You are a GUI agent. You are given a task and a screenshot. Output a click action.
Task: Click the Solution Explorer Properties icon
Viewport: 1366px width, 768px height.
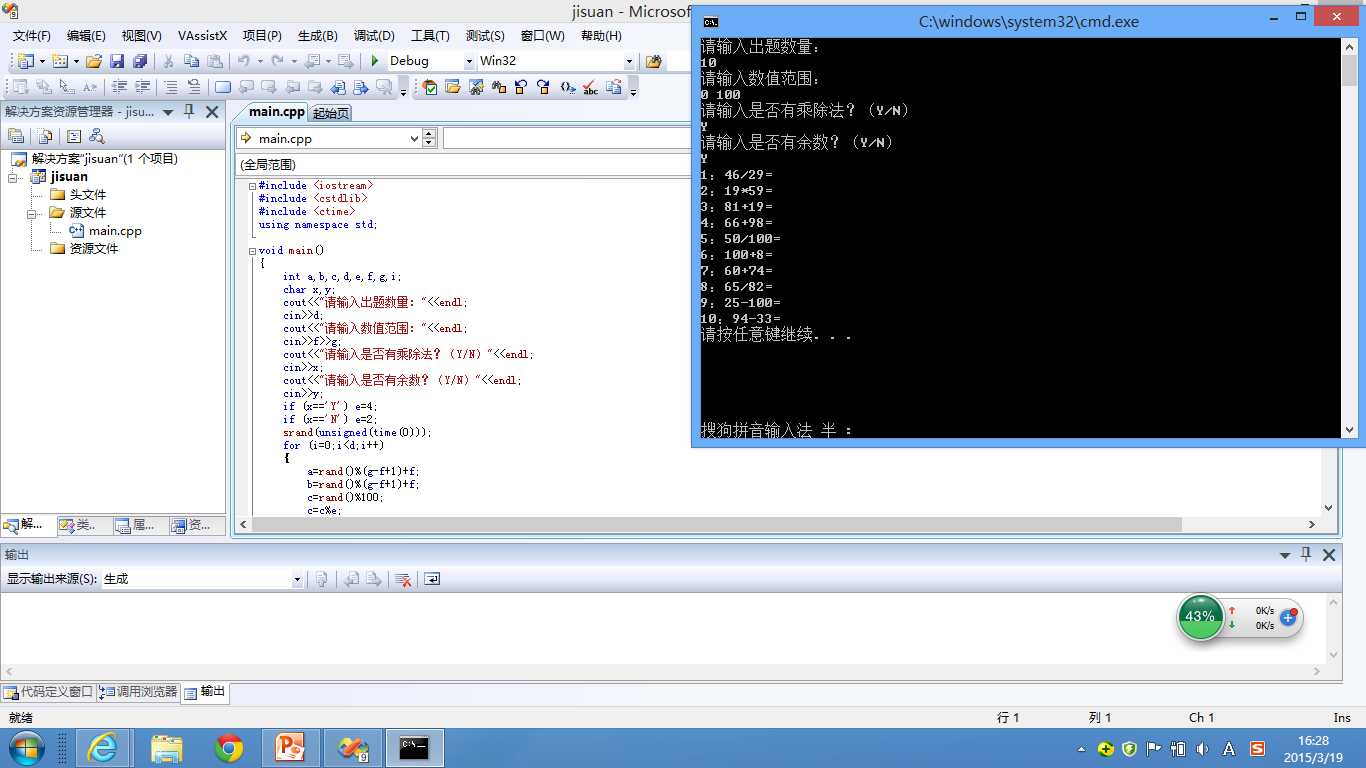point(16,136)
